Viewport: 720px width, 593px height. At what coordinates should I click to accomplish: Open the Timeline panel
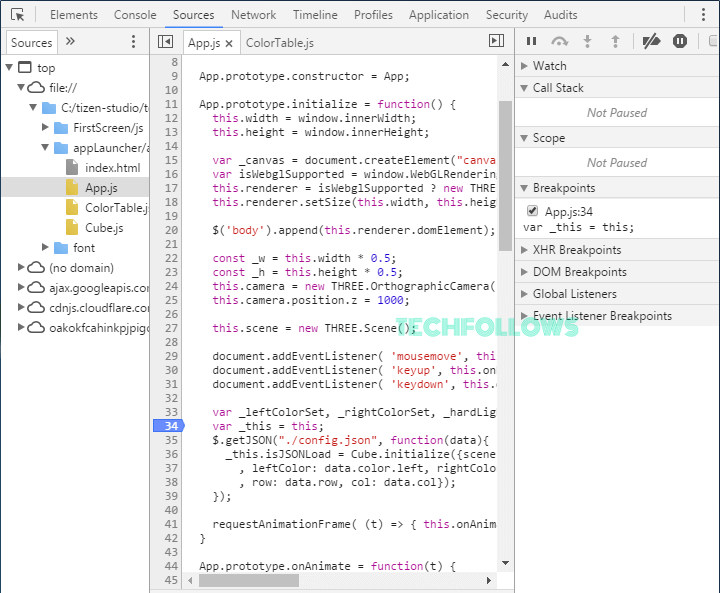coord(315,15)
